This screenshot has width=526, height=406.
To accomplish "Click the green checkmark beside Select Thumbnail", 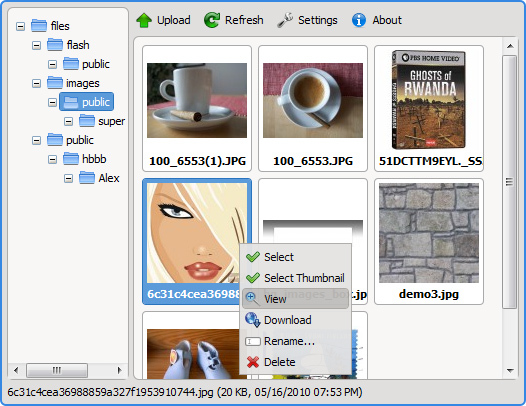I will click(x=253, y=278).
